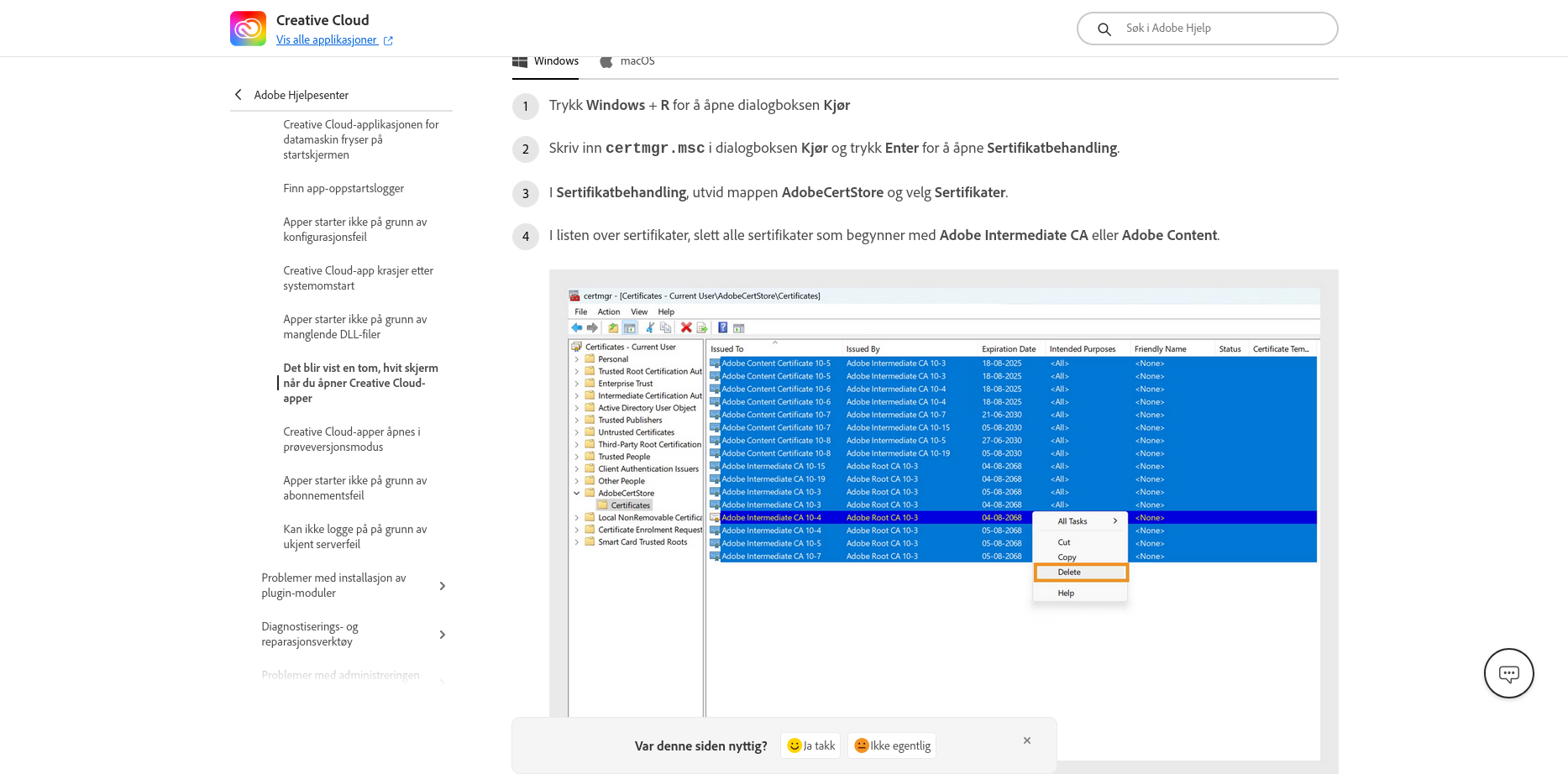Click the certmgr screenshot image

[x=944, y=520]
